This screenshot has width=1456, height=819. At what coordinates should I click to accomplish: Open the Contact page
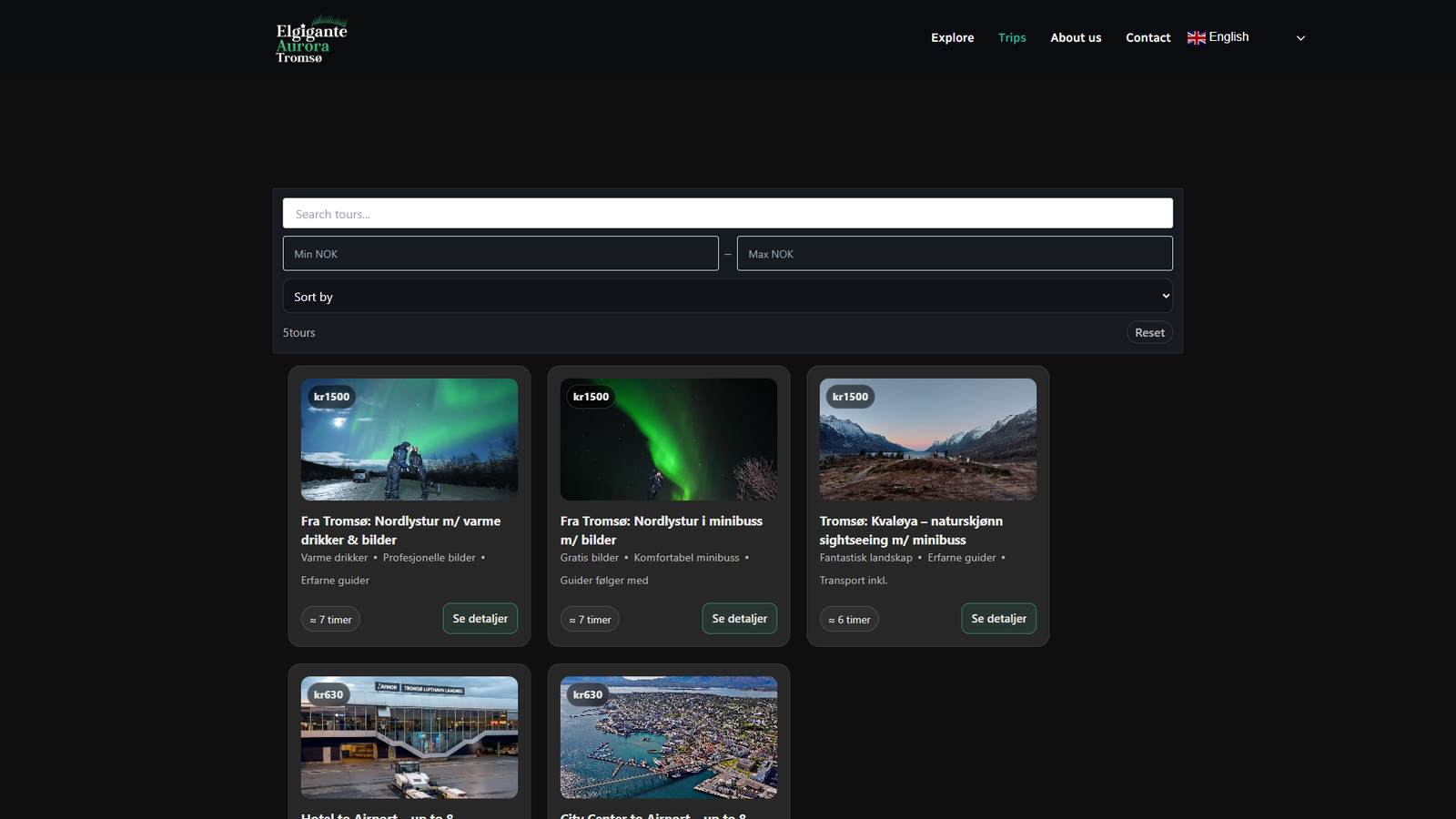1148,37
